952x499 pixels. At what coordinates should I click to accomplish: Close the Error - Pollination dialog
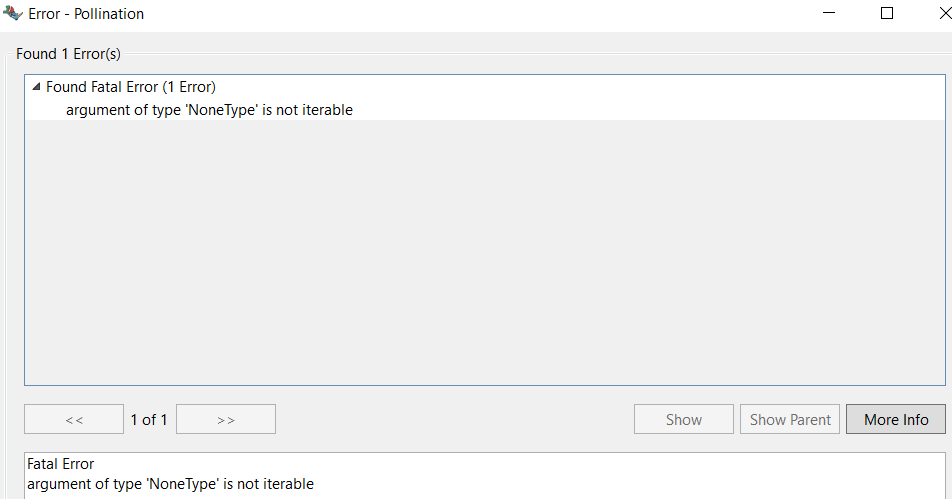[938, 14]
